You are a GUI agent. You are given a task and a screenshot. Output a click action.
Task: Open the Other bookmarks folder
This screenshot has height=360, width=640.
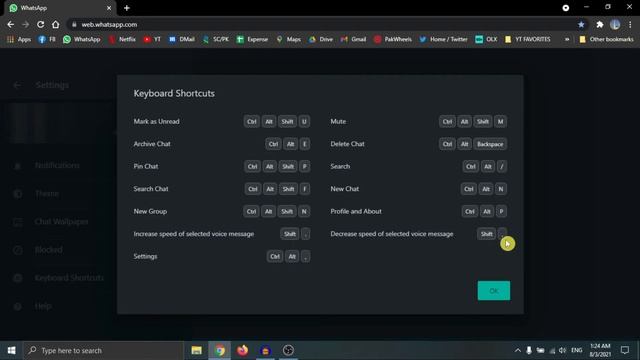(x=607, y=39)
